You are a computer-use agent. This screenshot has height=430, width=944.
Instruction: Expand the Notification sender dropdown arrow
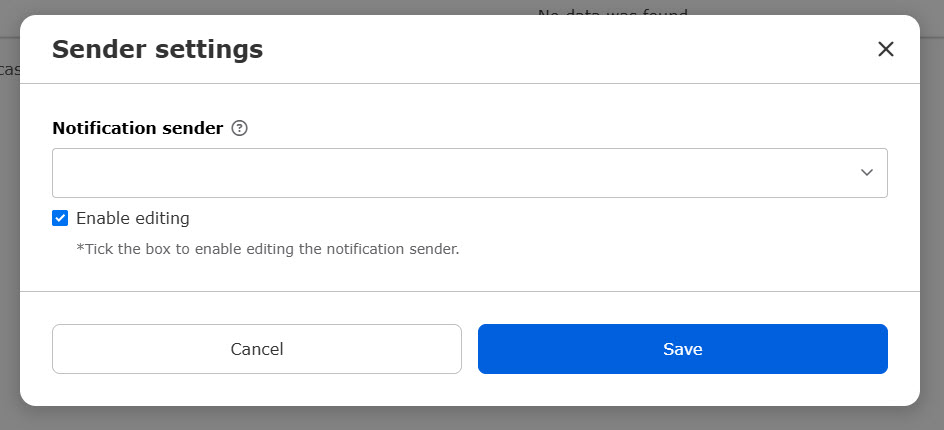click(867, 173)
